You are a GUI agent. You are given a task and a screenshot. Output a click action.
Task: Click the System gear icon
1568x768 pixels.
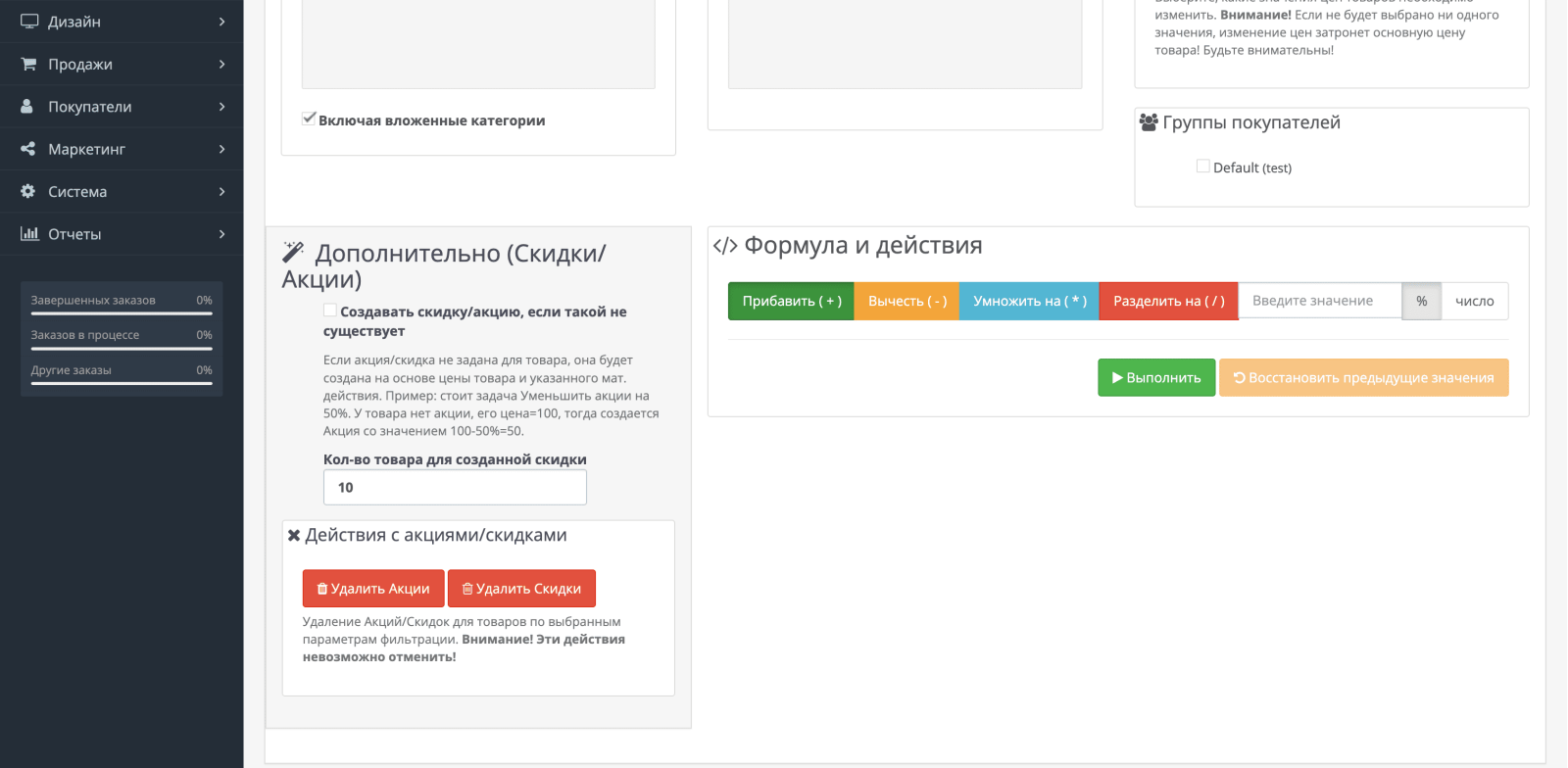27,191
